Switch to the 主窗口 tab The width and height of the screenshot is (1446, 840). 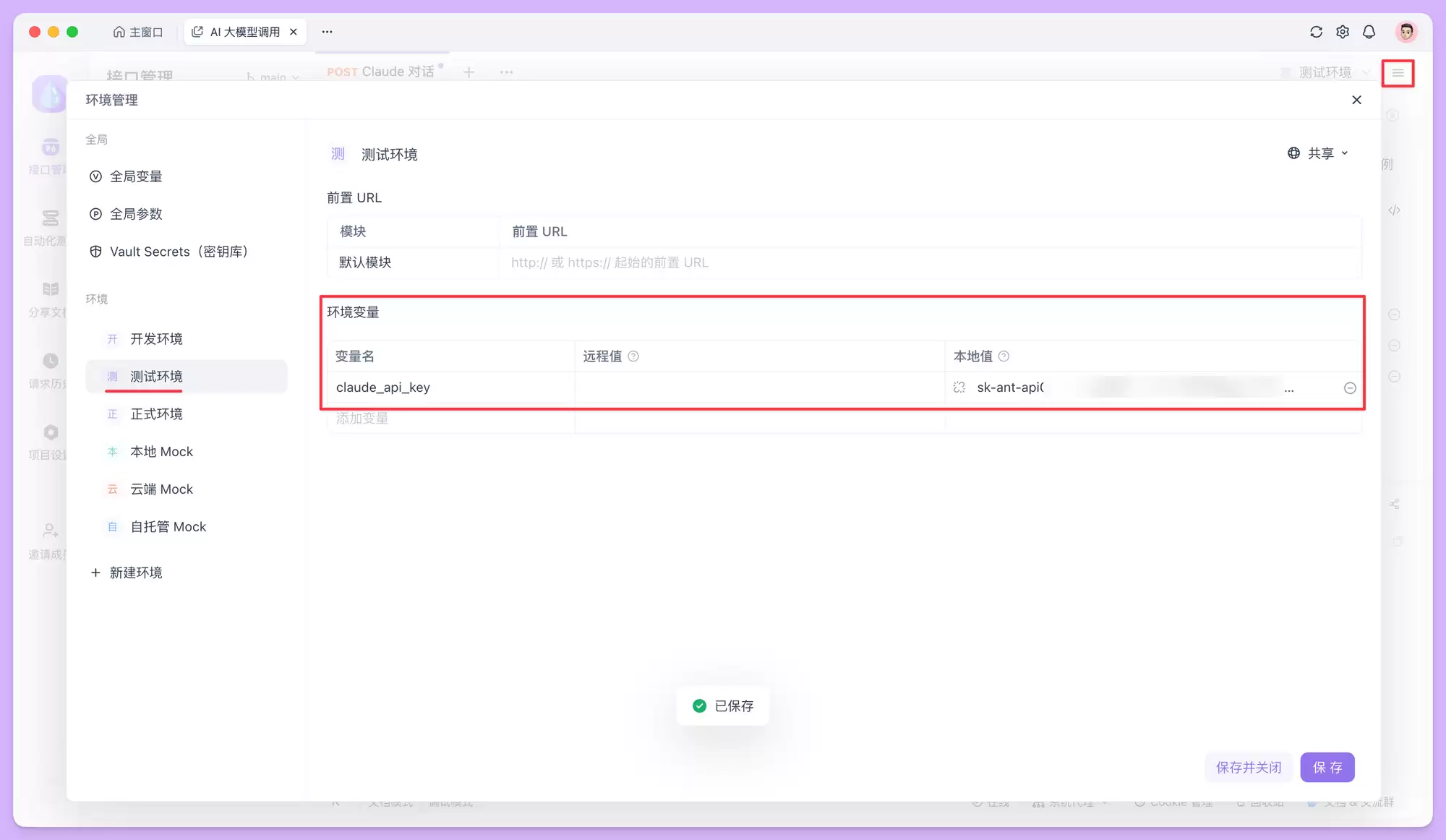[x=138, y=32]
